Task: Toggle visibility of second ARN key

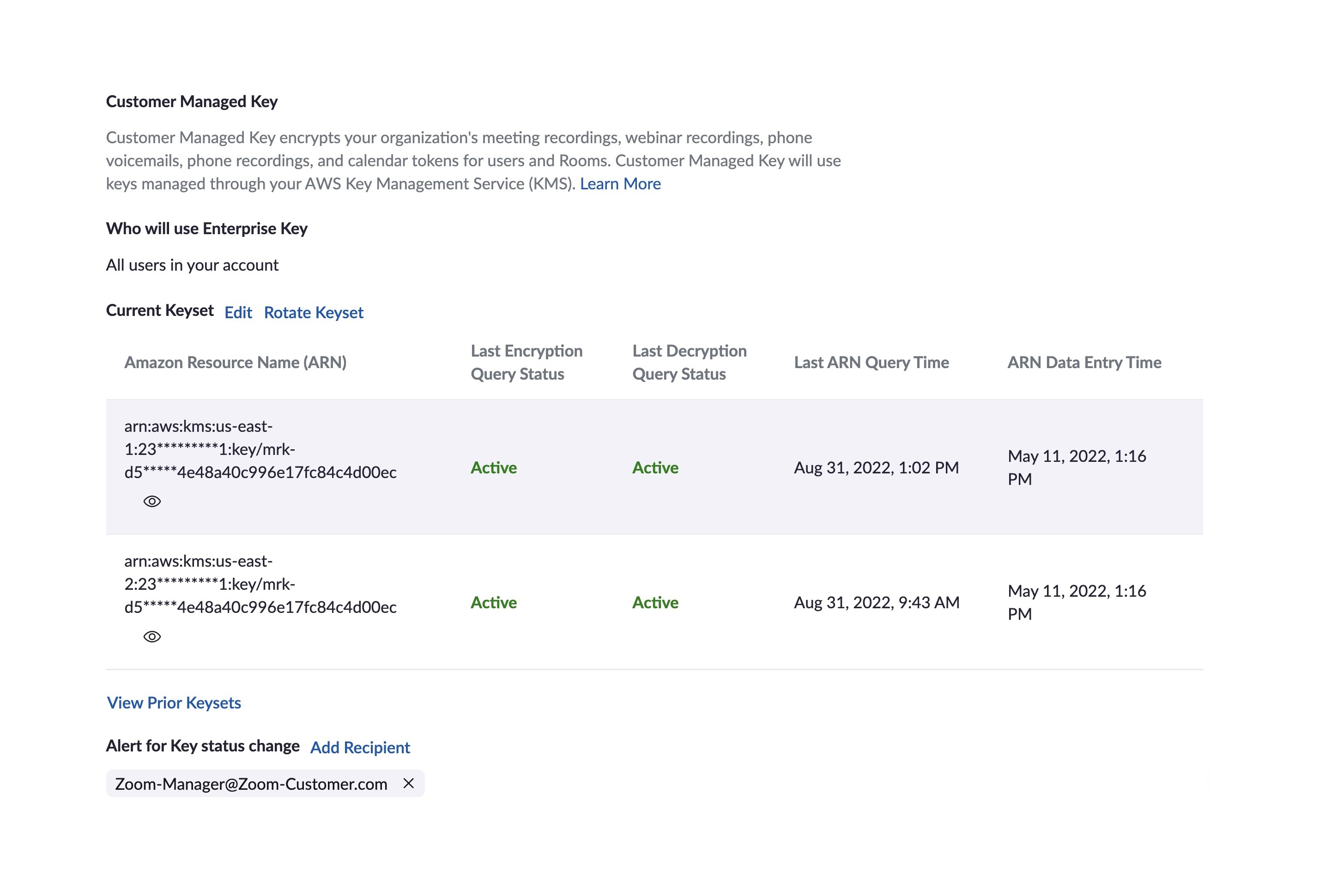Action: (x=151, y=636)
